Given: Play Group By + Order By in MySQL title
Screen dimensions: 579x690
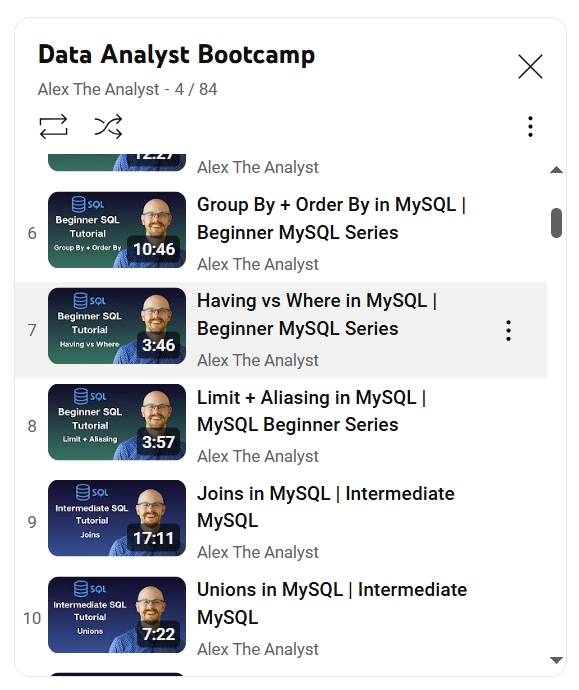Looking at the screenshot, I should [x=331, y=219].
